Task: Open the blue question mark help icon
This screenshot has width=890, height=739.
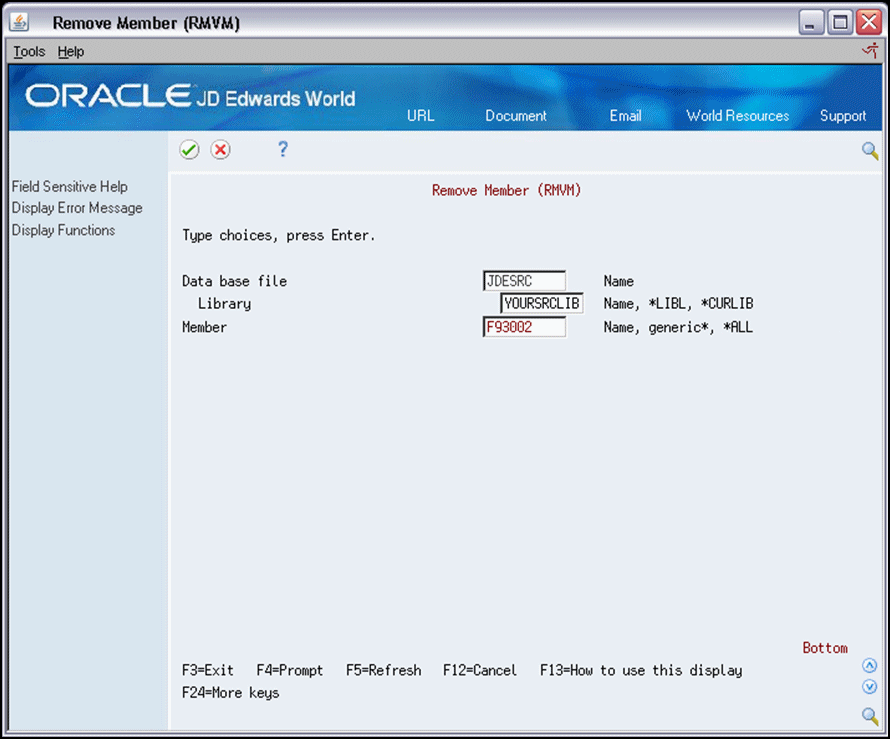Action: (283, 149)
